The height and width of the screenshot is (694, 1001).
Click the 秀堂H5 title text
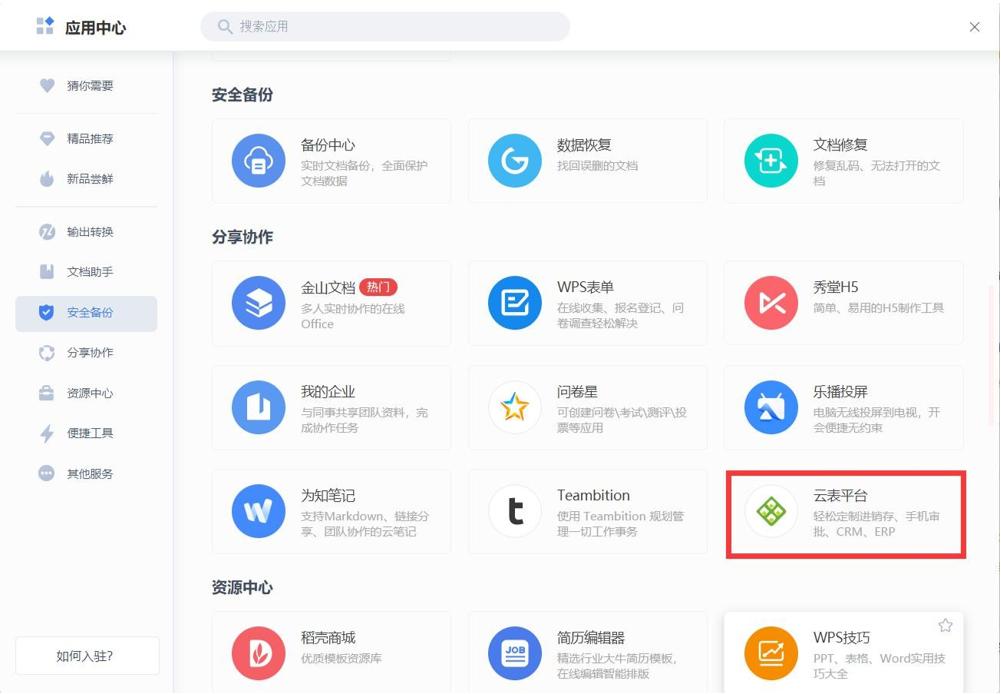[x=836, y=287]
